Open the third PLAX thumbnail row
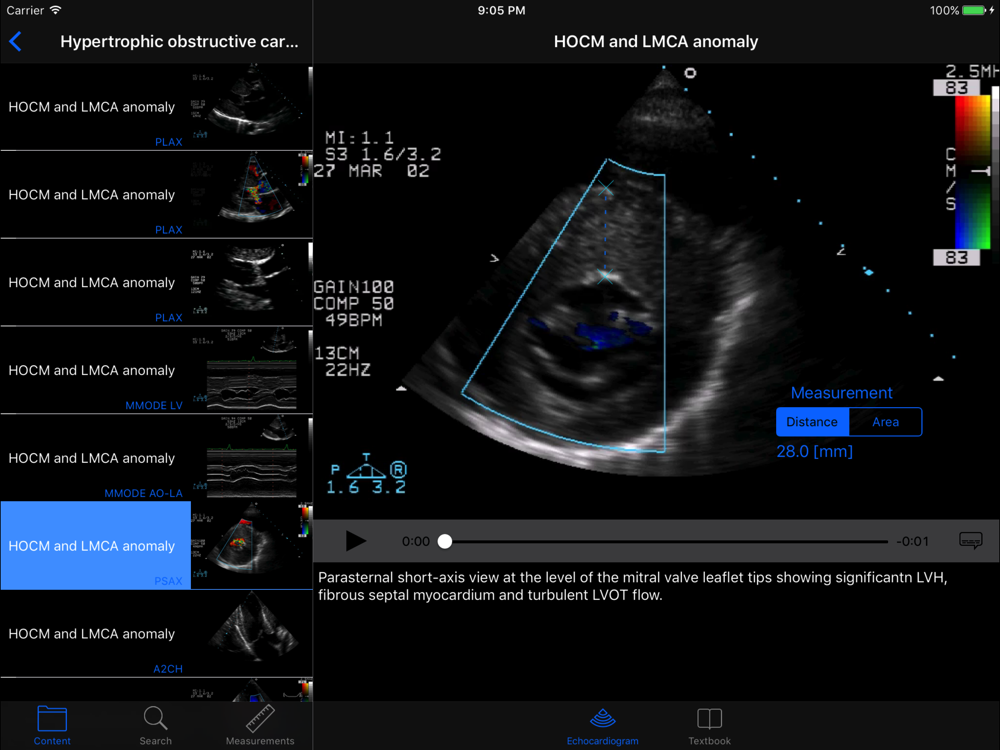The width and height of the screenshot is (1000, 750). [x=156, y=283]
